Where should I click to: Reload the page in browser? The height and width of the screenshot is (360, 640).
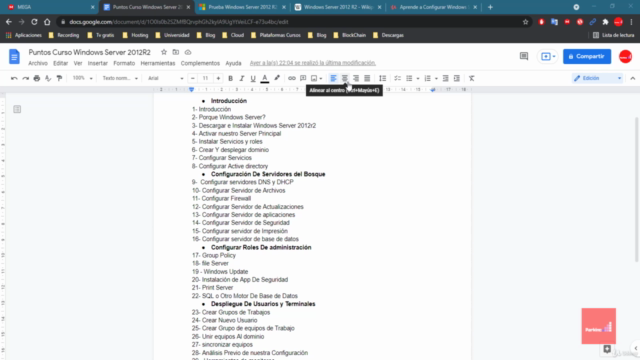[x=34, y=22]
